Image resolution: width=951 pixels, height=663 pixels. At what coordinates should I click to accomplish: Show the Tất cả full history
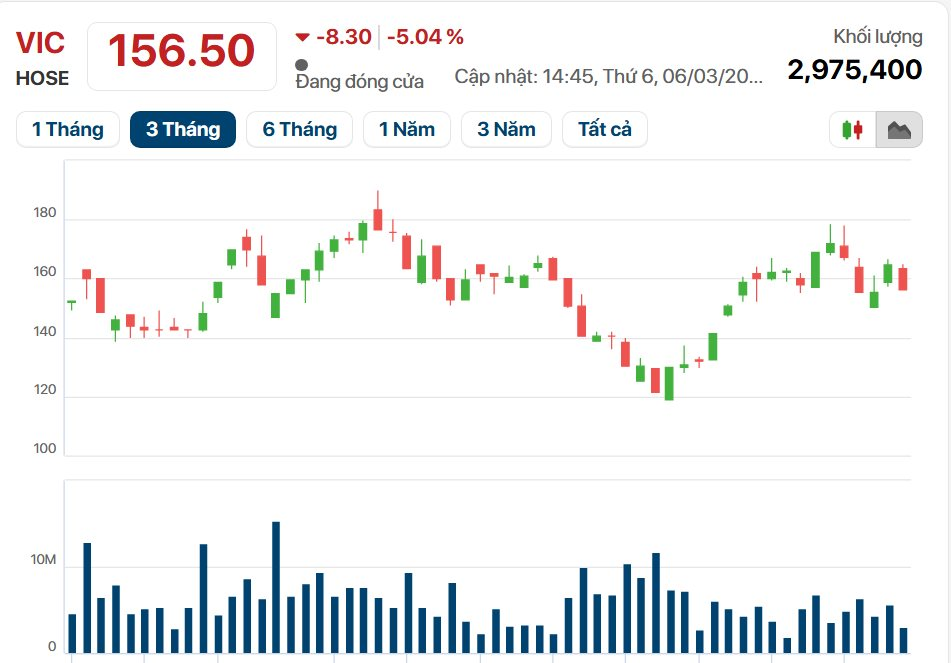click(605, 130)
